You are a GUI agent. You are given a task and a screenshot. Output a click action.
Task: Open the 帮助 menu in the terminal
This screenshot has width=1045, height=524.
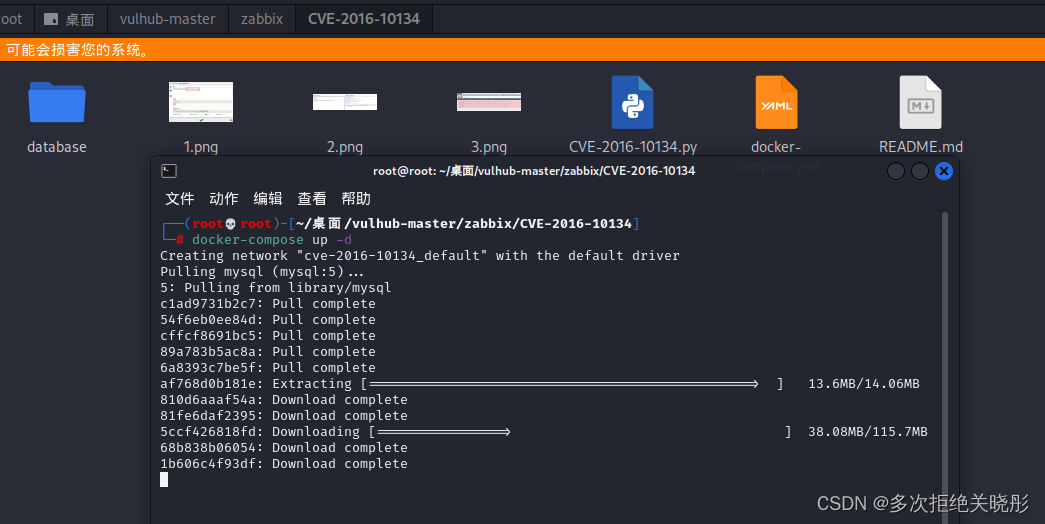tap(356, 198)
